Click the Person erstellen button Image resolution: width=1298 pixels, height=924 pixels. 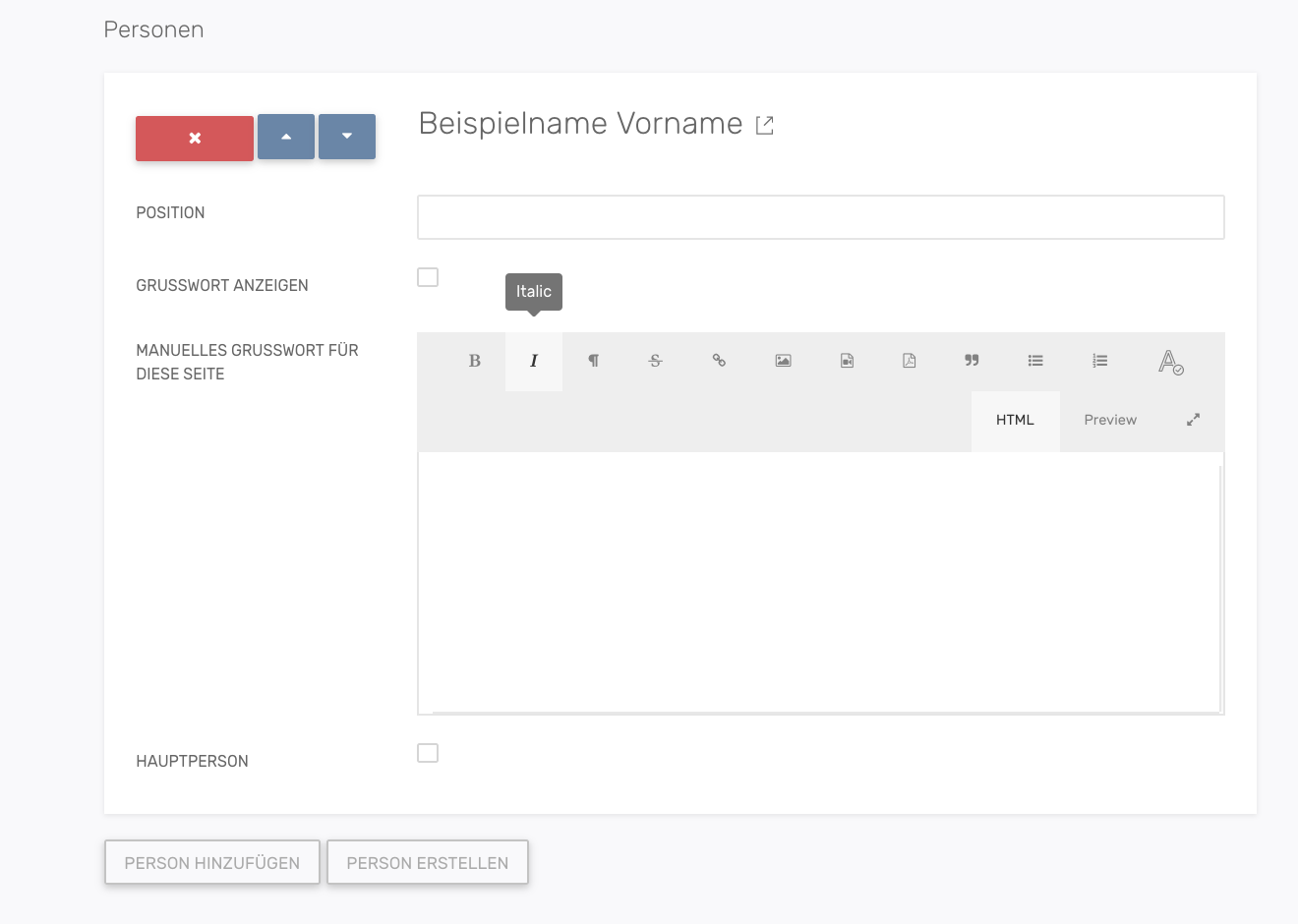click(x=428, y=862)
